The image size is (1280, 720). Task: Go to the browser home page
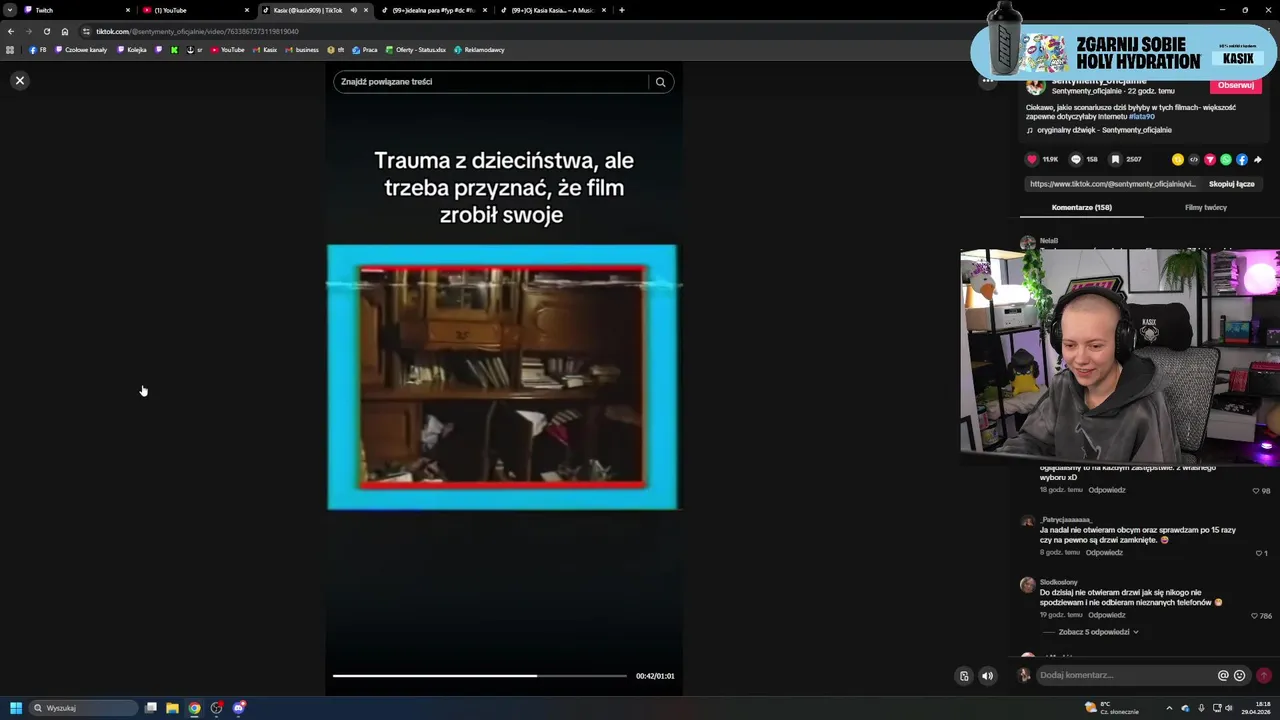click(x=65, y=31)
